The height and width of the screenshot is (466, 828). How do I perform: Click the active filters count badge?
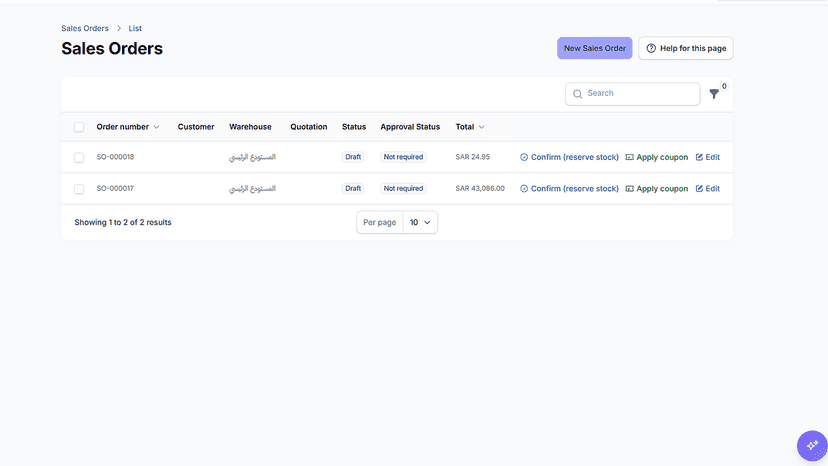[x=724, y=86]
